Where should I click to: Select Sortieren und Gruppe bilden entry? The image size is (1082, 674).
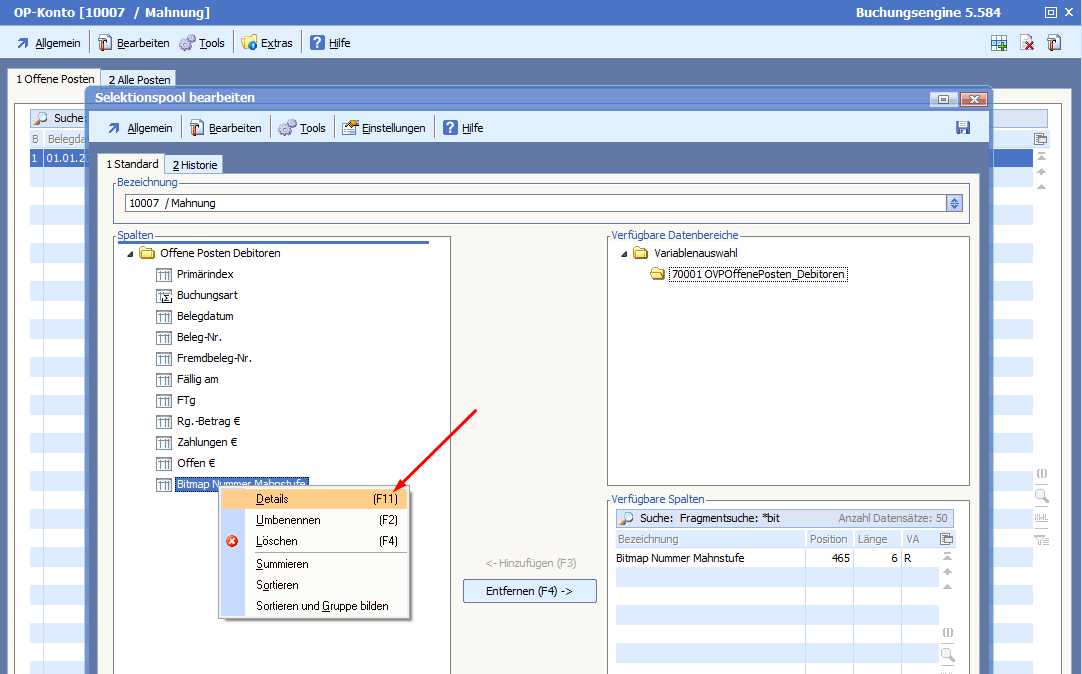click(x=322, y=606)
